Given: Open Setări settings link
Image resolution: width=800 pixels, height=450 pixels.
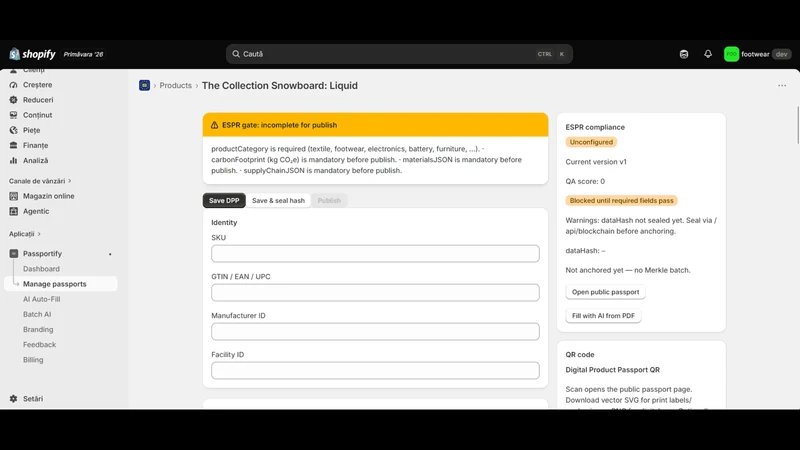Looking at the screenshot, I should pyautogui.click(x=33, y=398).
